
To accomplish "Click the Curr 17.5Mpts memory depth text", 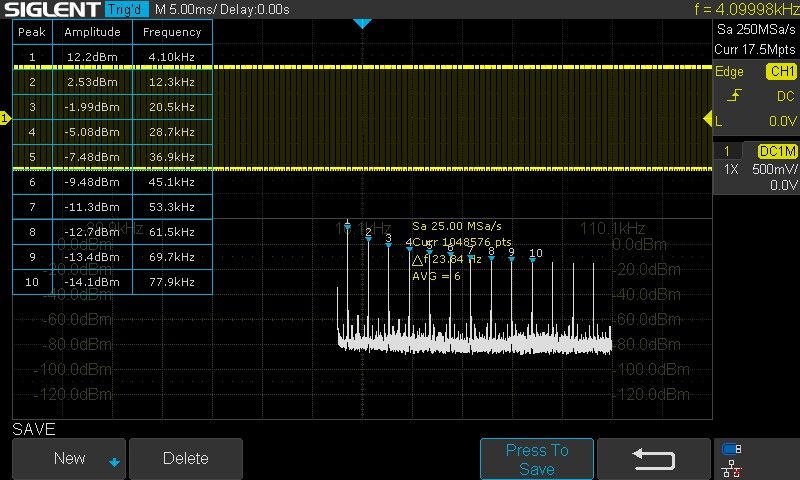I will [x=755, y=49].
